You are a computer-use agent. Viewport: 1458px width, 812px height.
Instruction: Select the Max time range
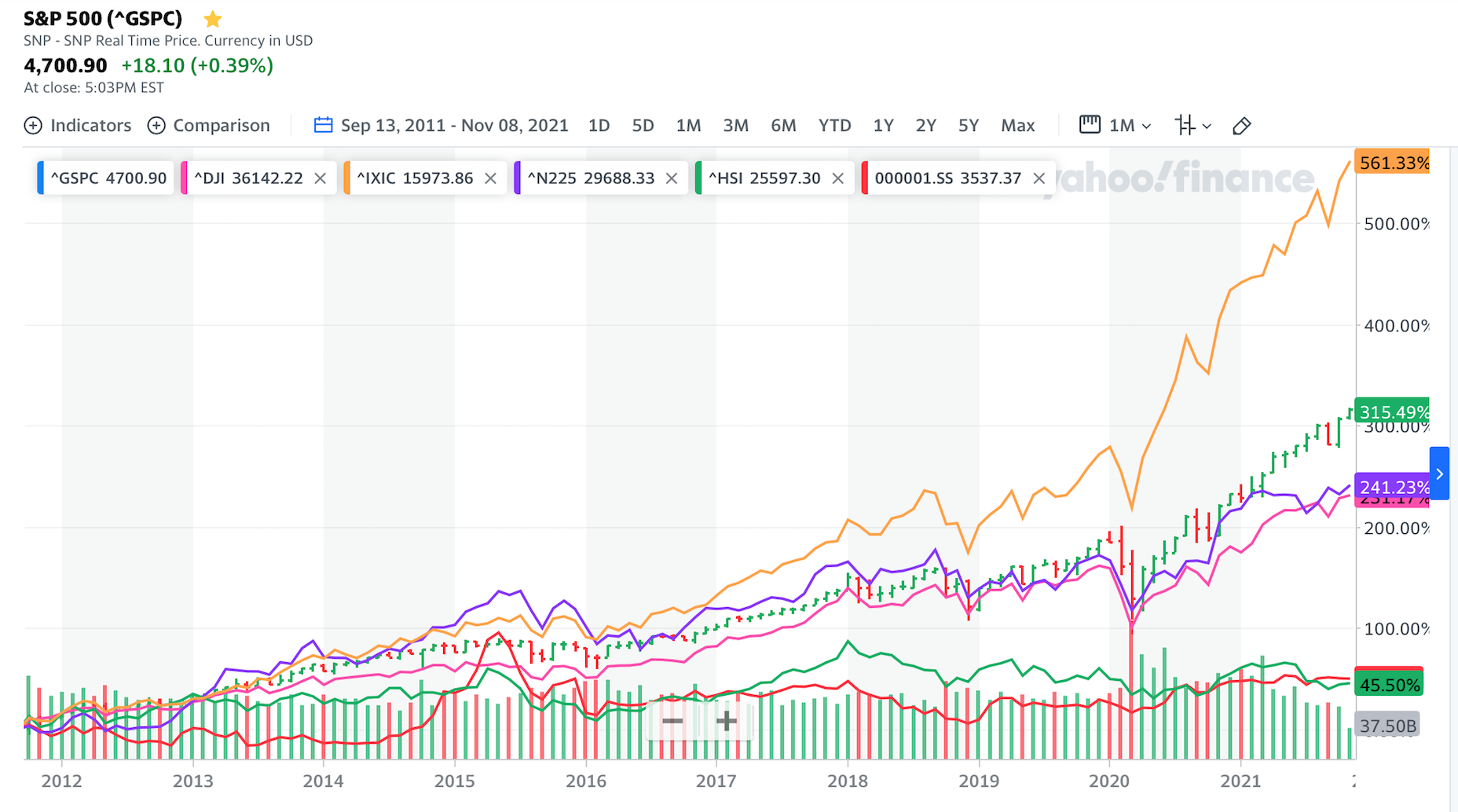[1018, 126]
